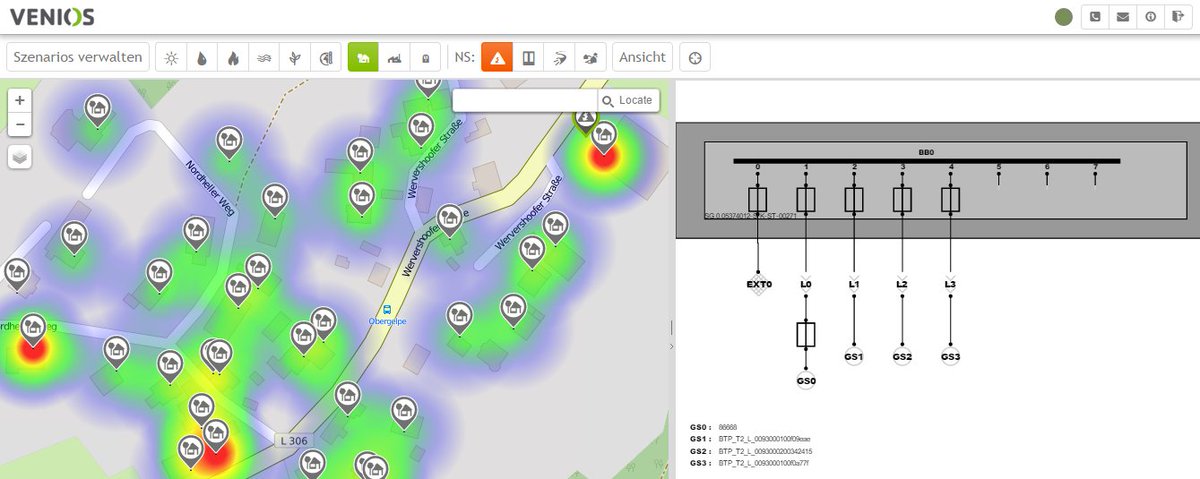Click the map location search field
This screenshot has width=1200, height=479.
525,100
